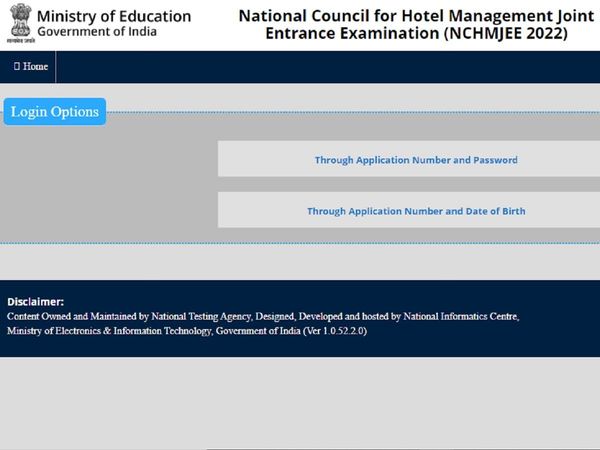Click the NCHMJEE 2022 exam title heading
This screenshot has height=450, width=600.
(416, 24)
